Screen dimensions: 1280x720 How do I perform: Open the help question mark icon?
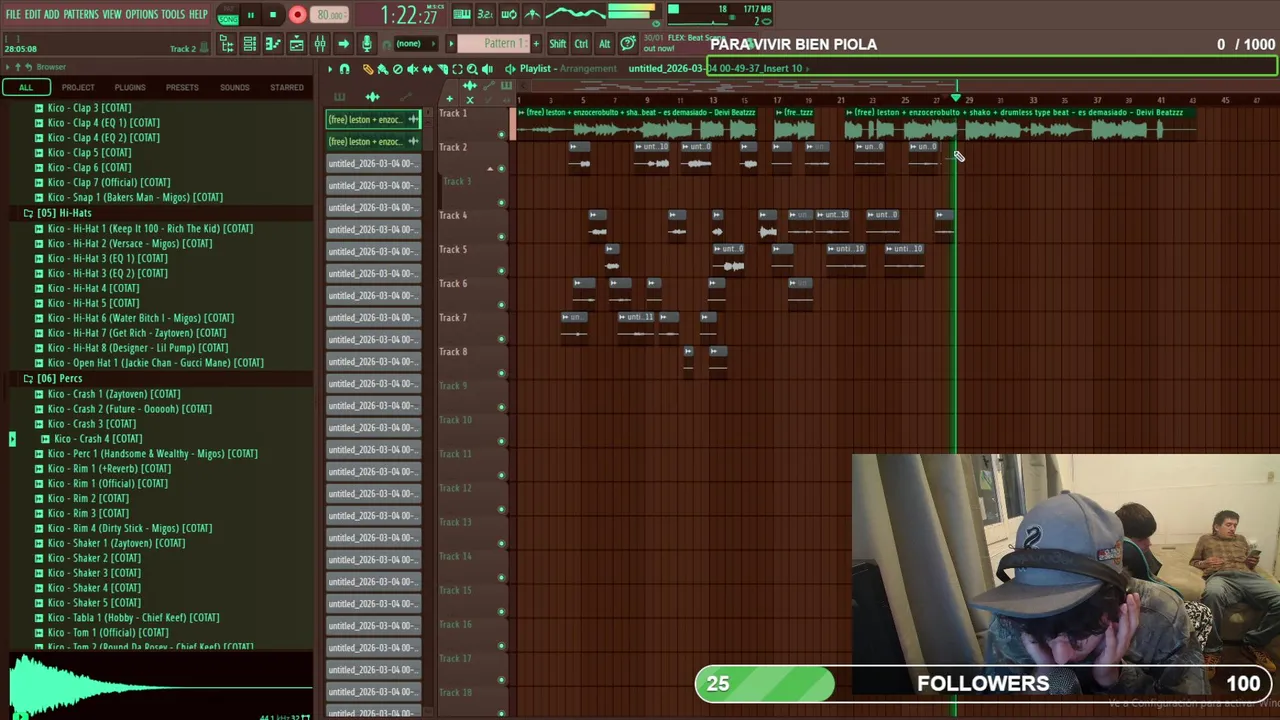[x=627, y=44]
